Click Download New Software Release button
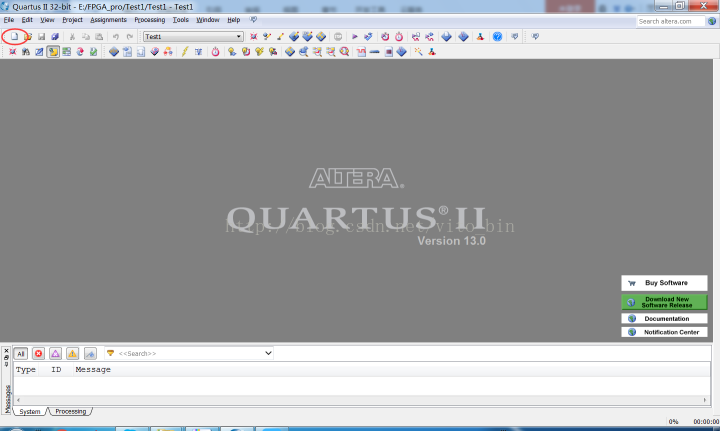Viewport: 720px width, 431px height. pos(664,302)
